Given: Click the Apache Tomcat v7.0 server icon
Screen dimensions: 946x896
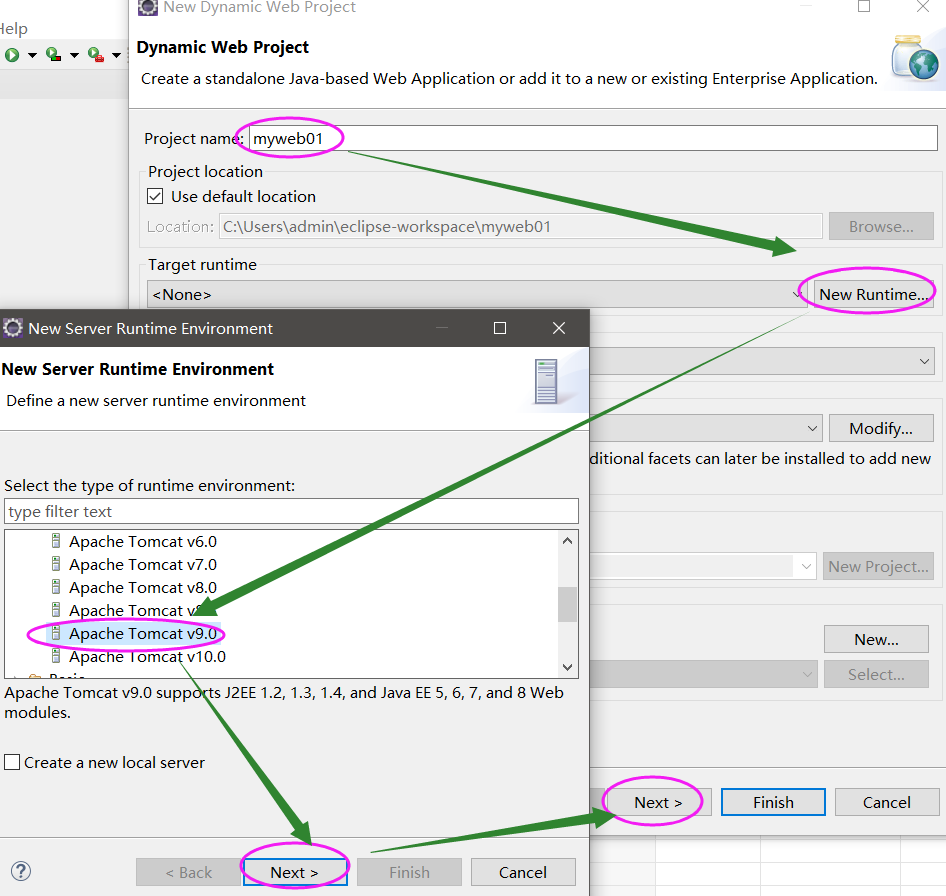Looking at the screenshot, I should point(56,564).
